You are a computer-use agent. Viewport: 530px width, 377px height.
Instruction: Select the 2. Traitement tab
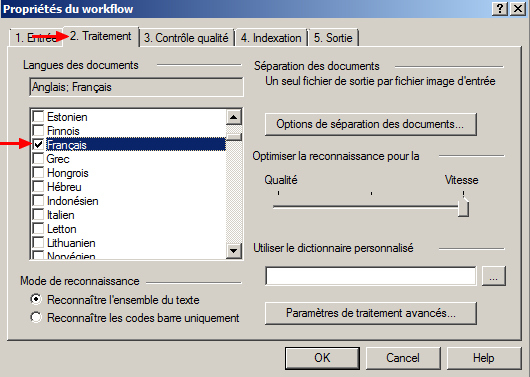pyautogui.click(x=101, y=36)
